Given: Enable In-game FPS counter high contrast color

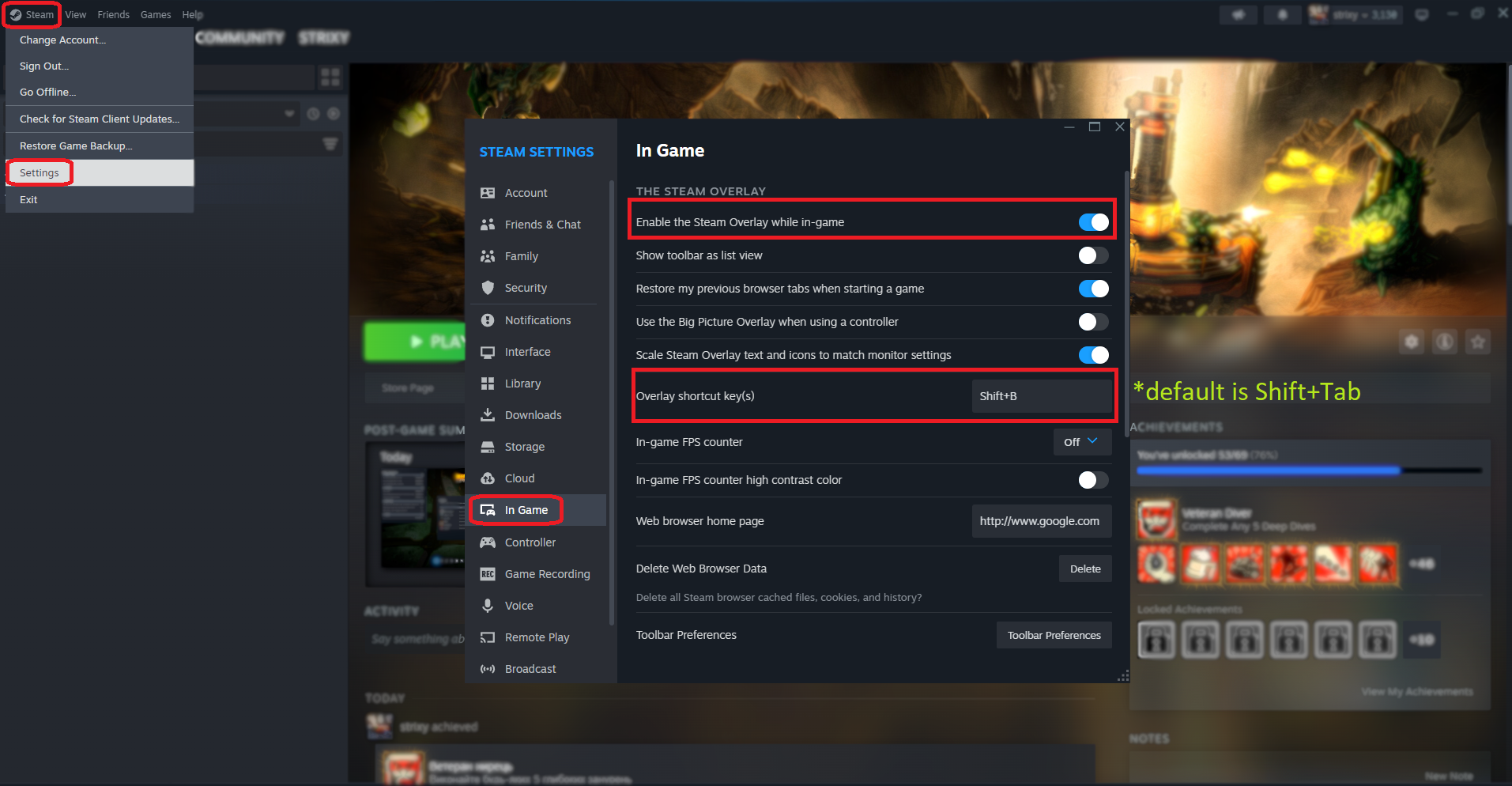Looking at the screenshot, I should pyautogui.click(x=1094, y=480).
